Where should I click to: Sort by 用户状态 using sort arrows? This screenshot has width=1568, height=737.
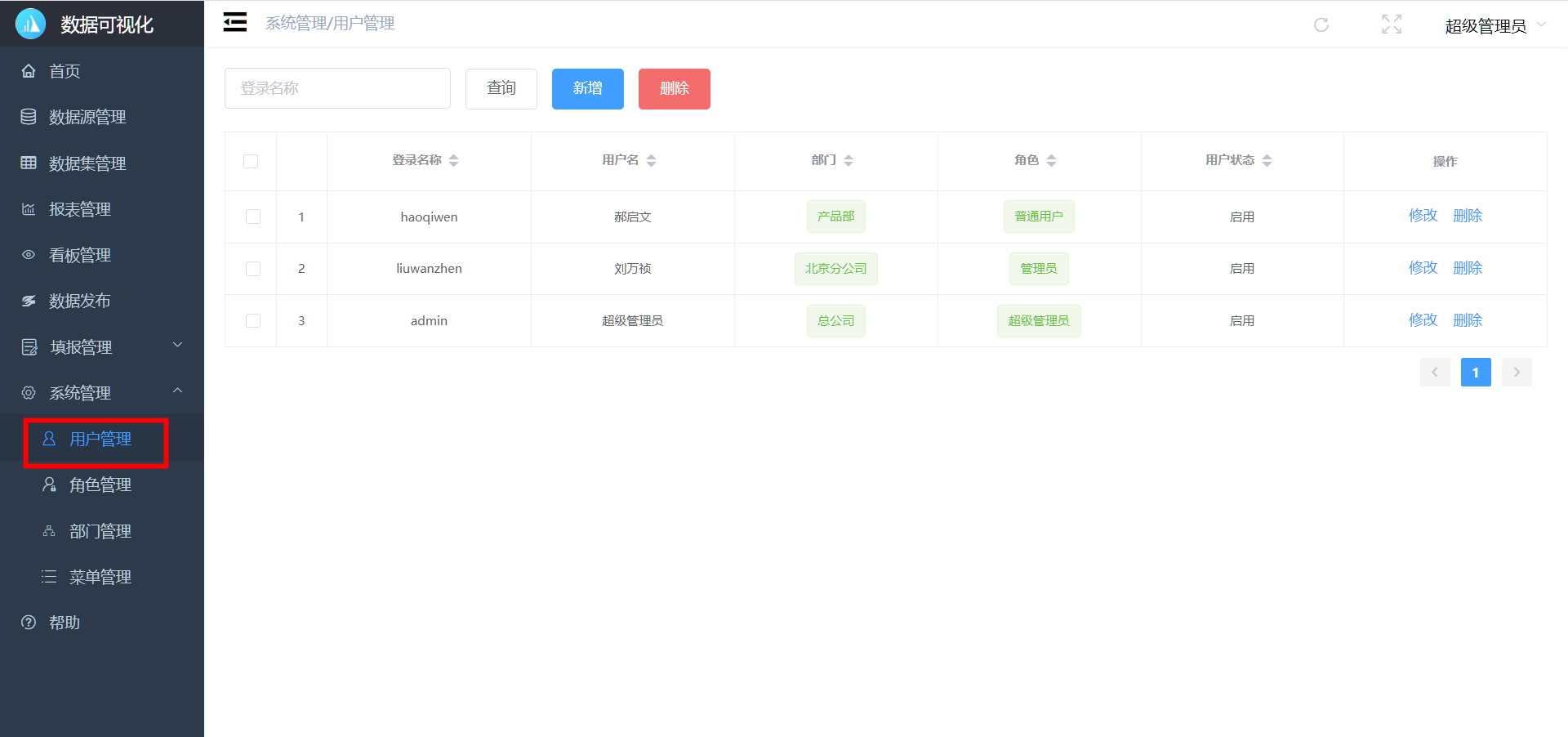tap(1267, 160)
